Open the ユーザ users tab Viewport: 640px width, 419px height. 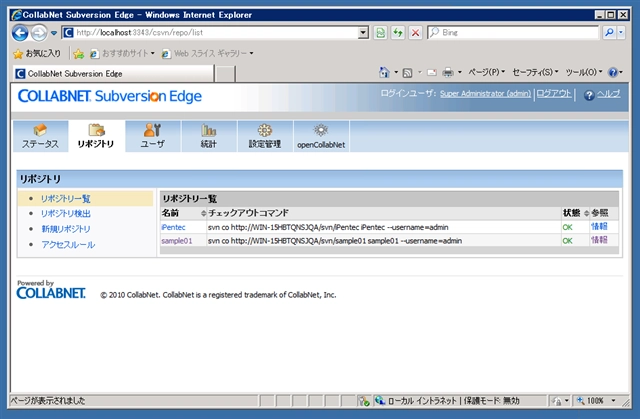pos(153,136)
